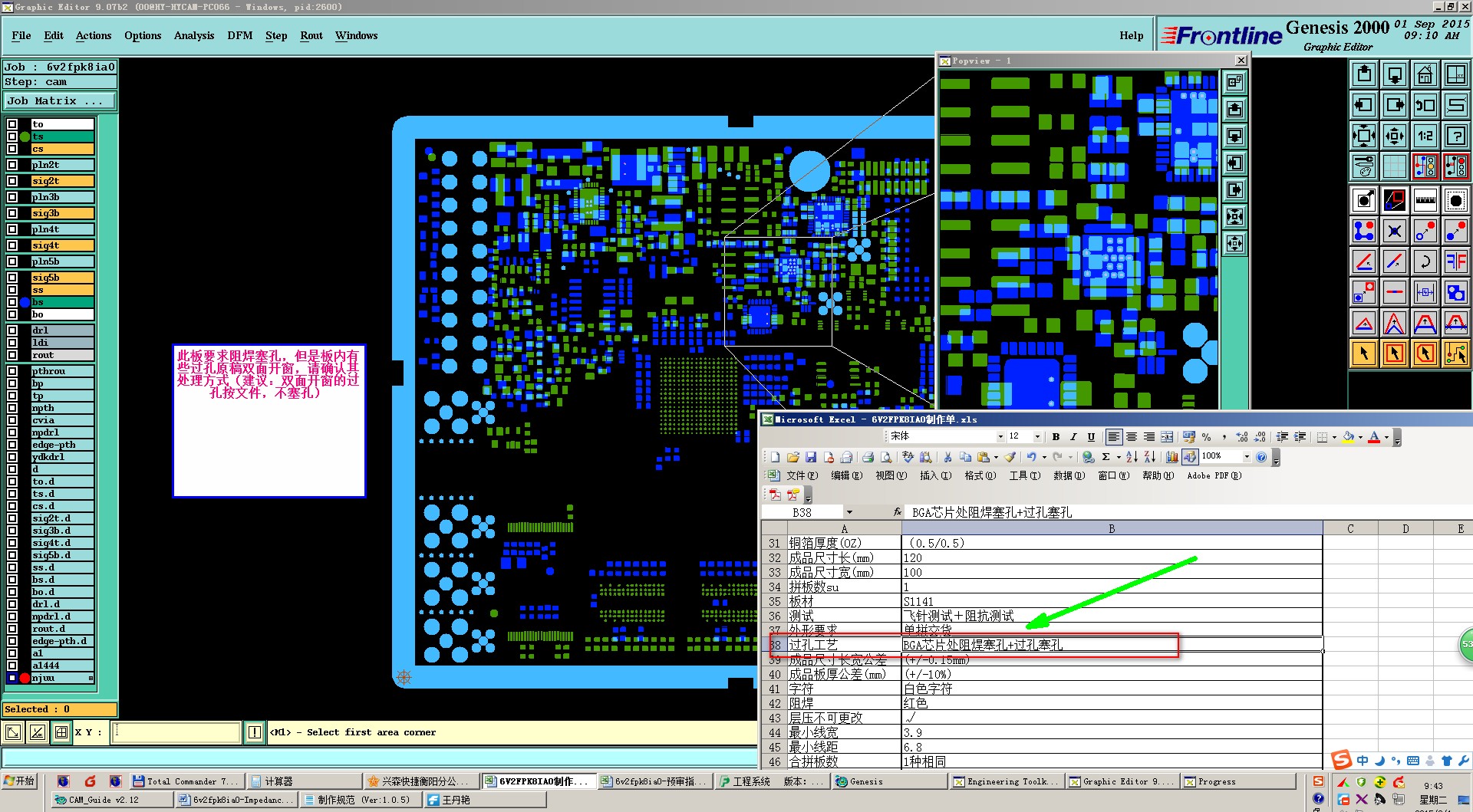This screenshot has height=812, width=1473.
Task: Click the pan left view icon
Action: pyautogui.click(x=1364, y=105)
